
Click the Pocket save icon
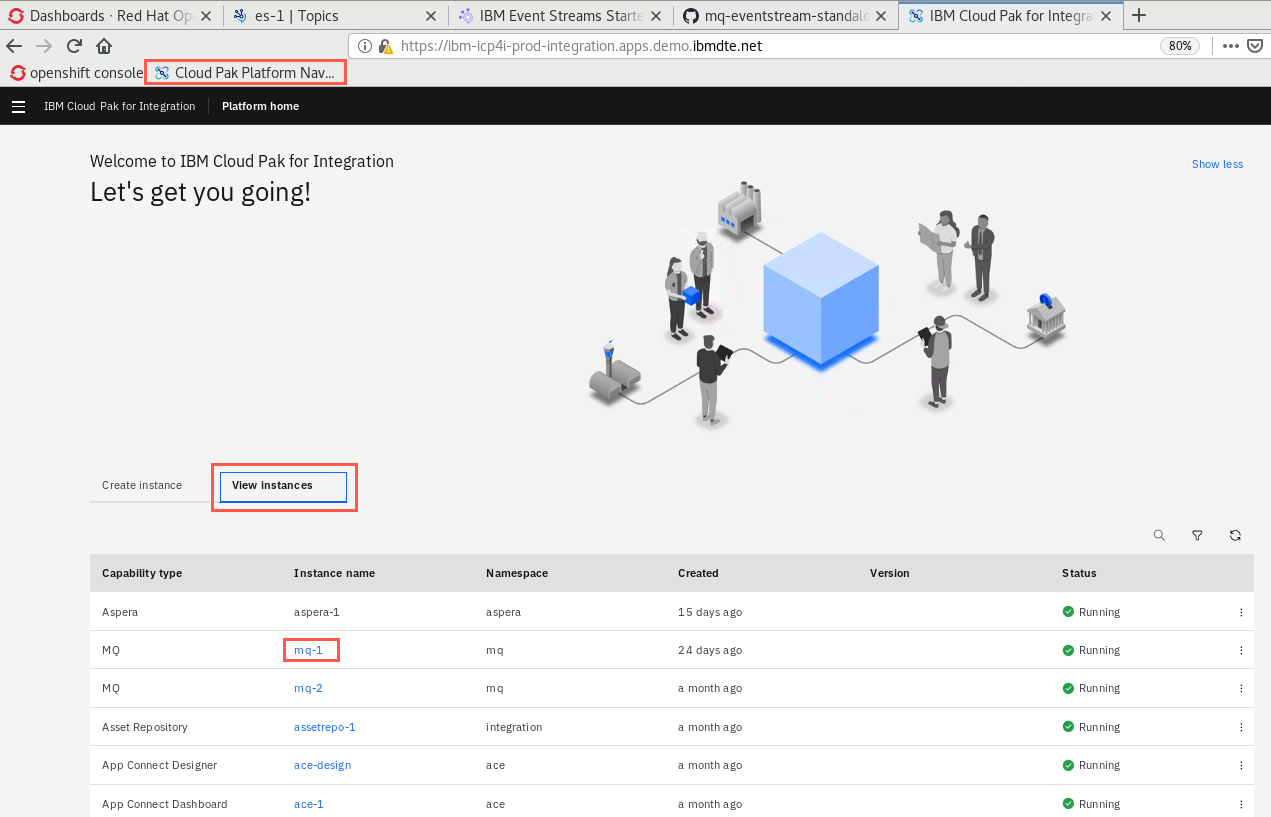coord(1254,46)
